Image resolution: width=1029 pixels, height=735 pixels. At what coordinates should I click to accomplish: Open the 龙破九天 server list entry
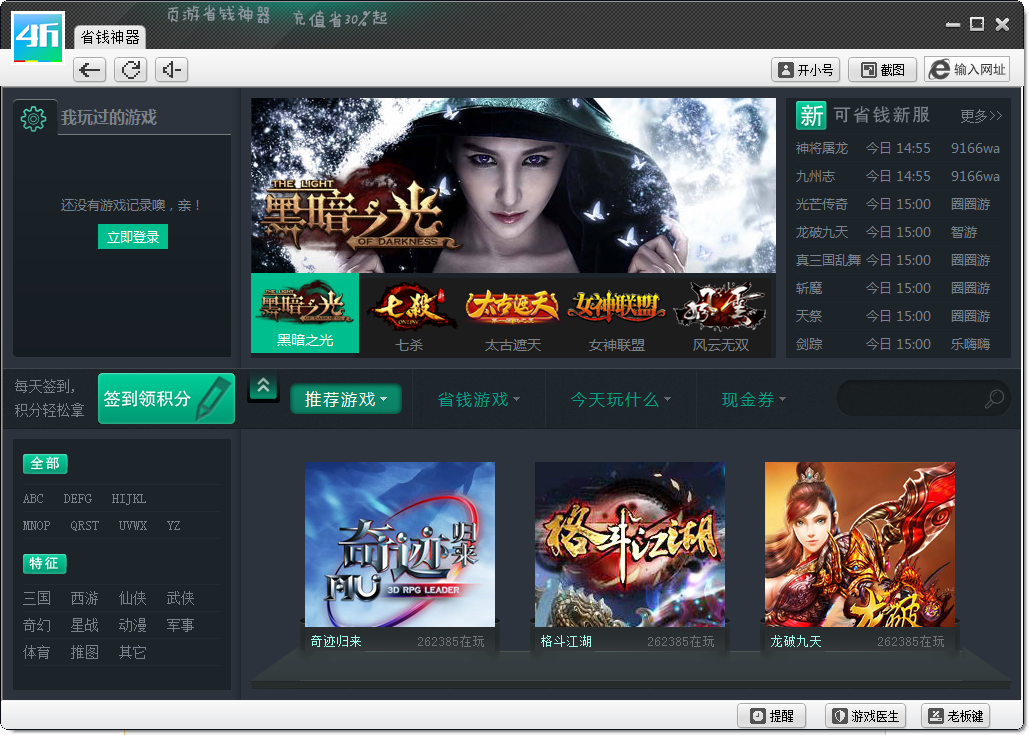tap(898, 232)
